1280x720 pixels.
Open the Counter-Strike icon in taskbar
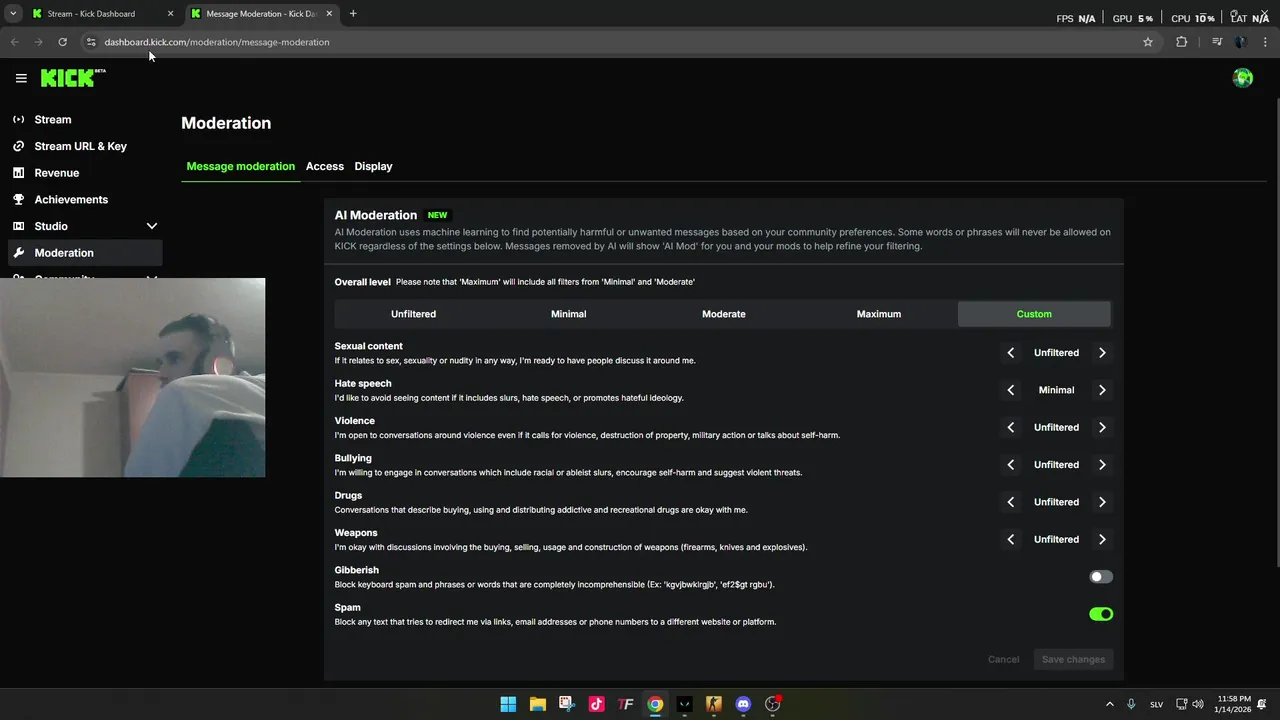(713, 704)
